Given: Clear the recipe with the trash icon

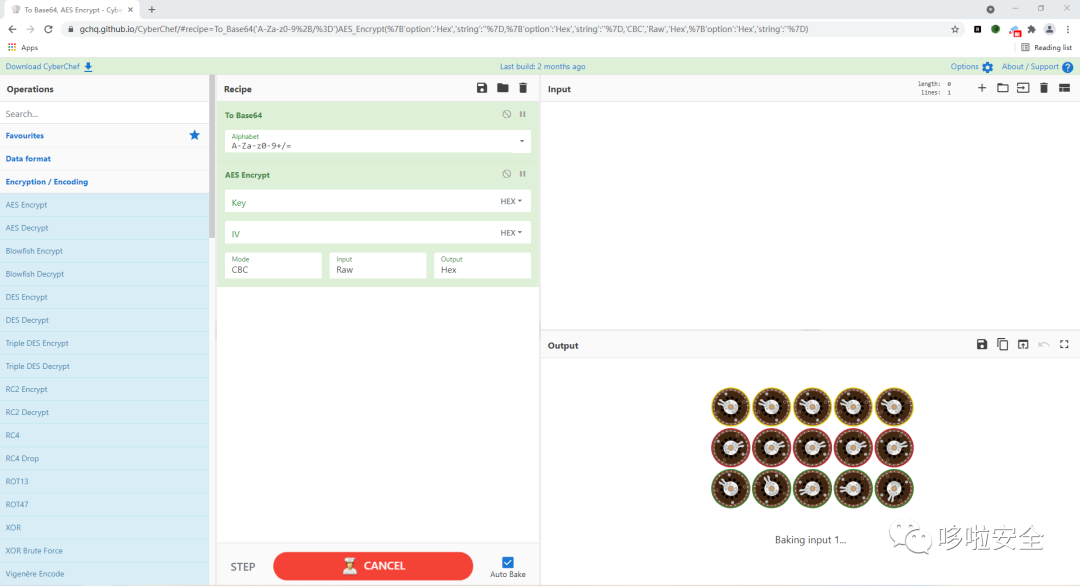Looking at the screenshot, I should [x=523, y=88].
